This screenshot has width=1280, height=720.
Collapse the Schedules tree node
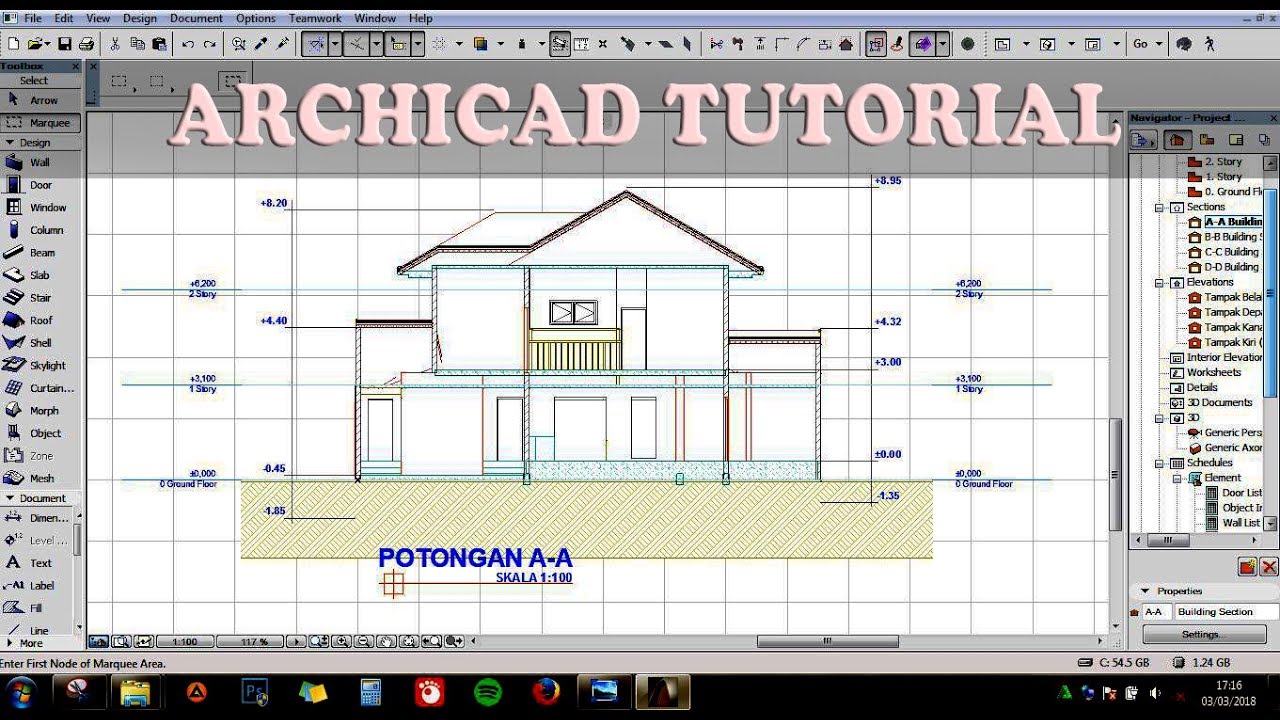click(1160, 463)
